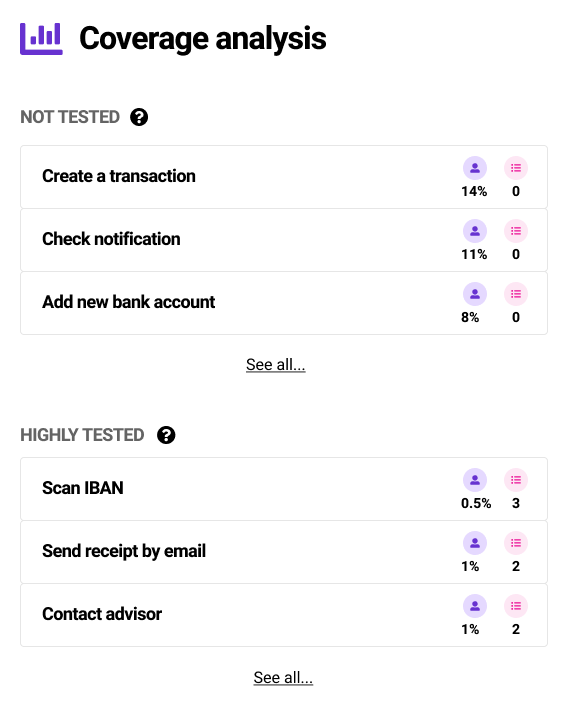568x709 pixels.
Task: Open the NOT TESTED help question mark
Action: (139, 117)
